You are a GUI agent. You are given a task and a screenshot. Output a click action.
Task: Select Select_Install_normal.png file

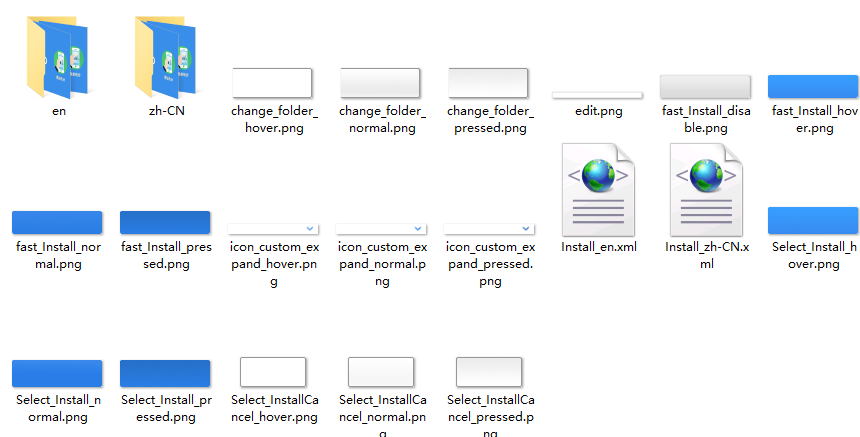click(x=57, y=374)
